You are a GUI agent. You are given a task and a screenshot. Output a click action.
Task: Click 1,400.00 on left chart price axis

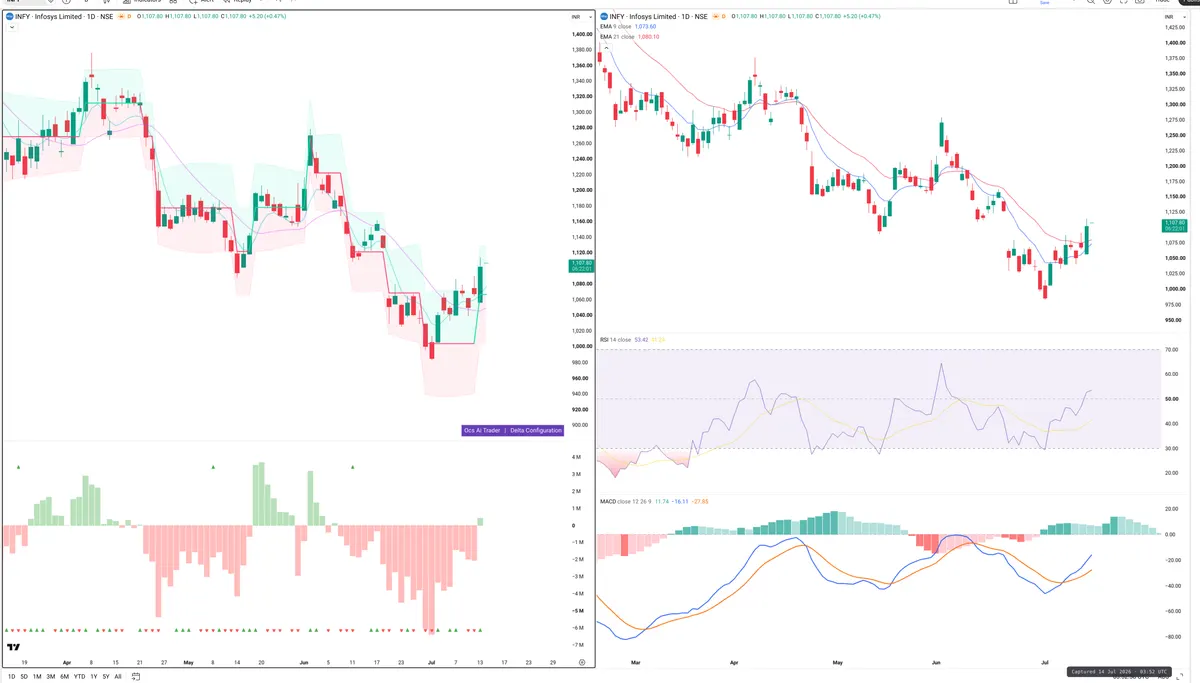(x=582, y=34)
